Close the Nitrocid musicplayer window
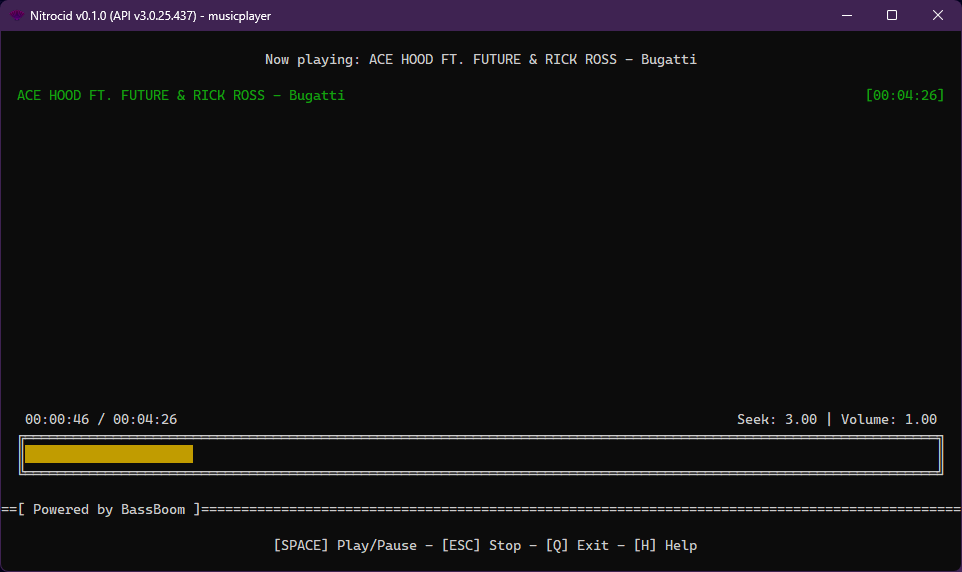This screenshot has width=962, height=572. point(937,16)
